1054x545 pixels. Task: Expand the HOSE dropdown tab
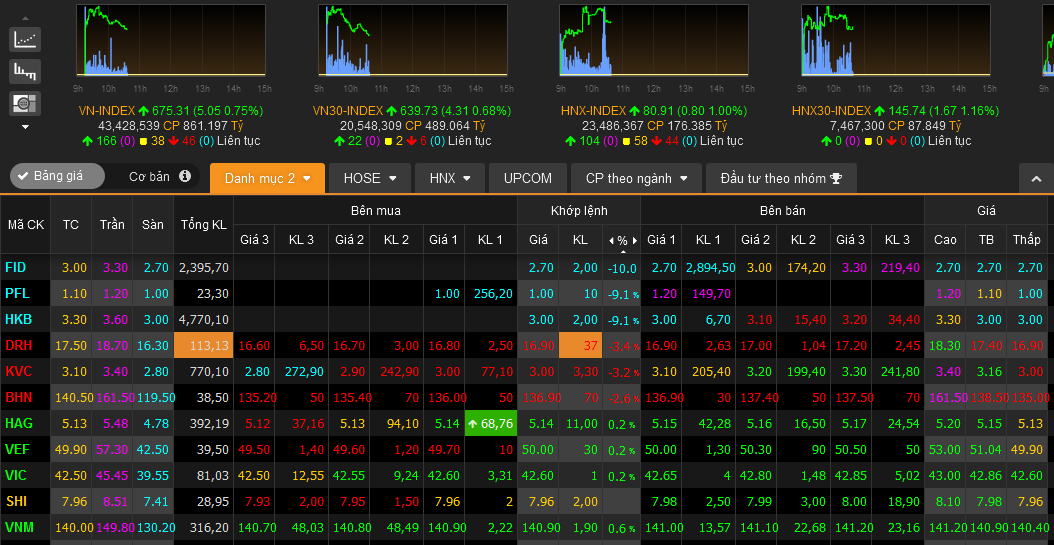tap(370, 179)
